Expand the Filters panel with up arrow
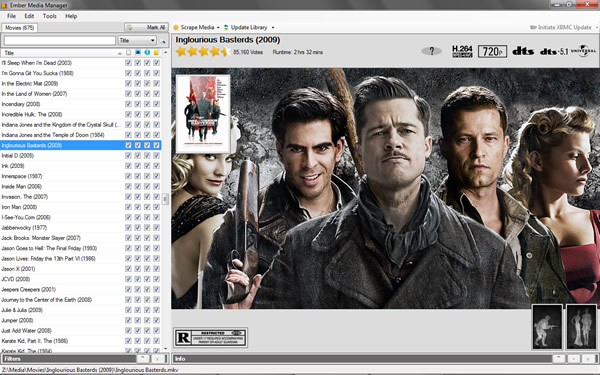Viewport: 600px width, 375px height. [143, 359]
